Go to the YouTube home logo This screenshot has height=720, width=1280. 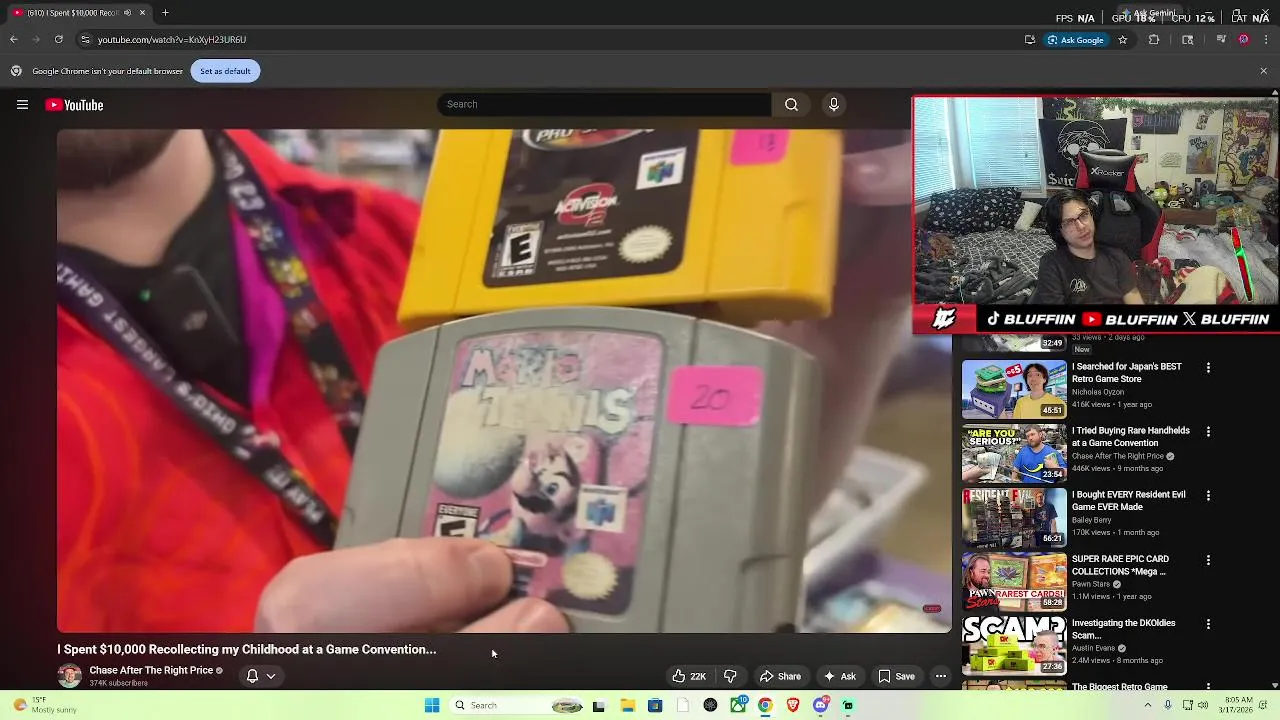(74, 105)
